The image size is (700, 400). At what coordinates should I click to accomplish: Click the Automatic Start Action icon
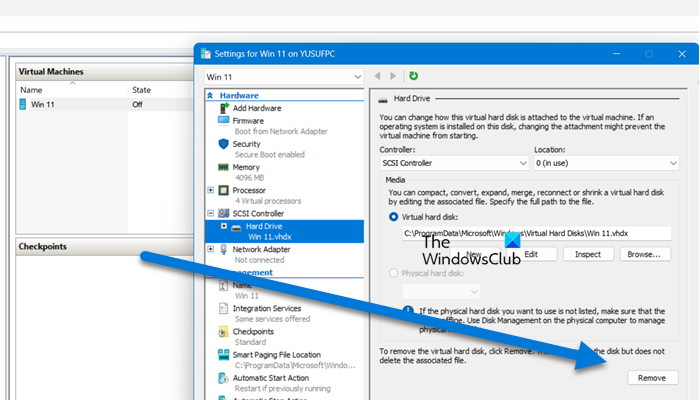(x=223, y=378)
